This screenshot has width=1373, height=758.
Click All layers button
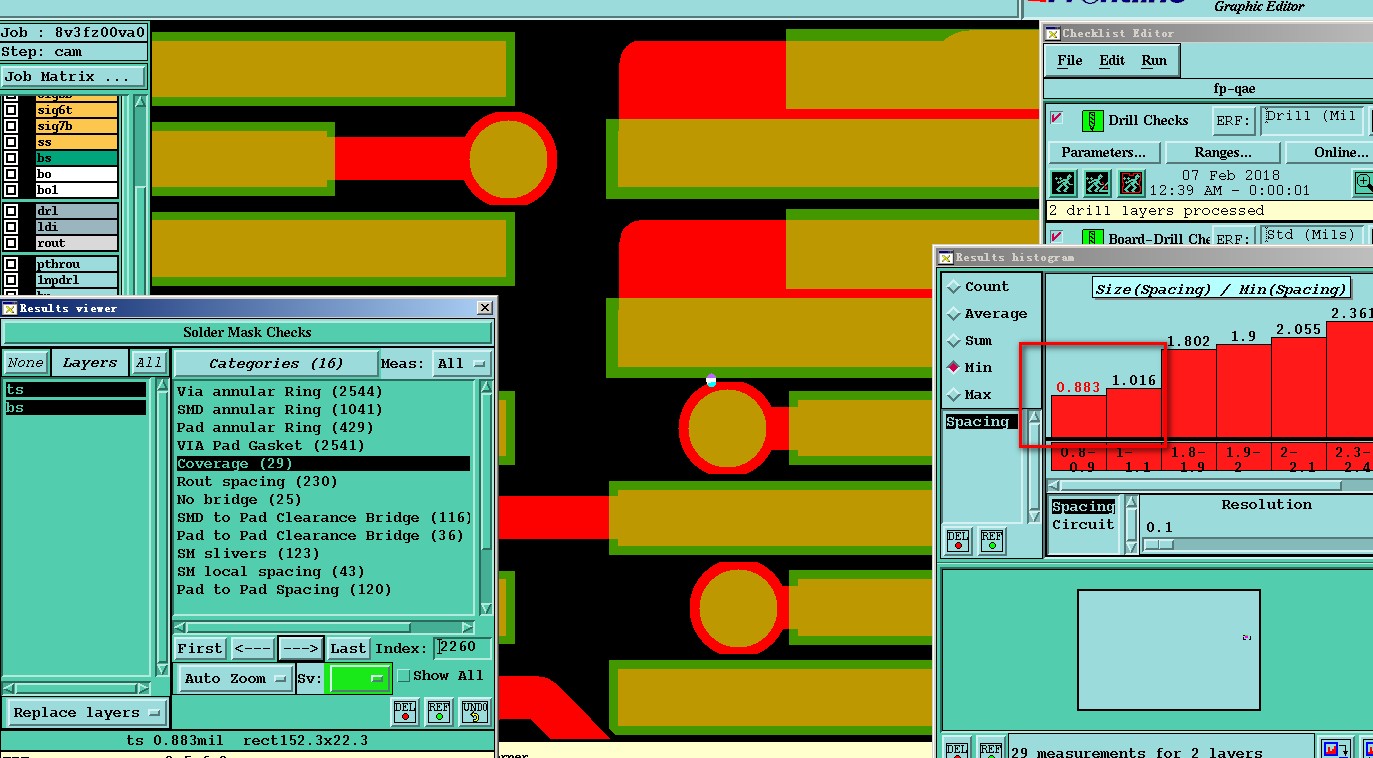coord(149,363)
